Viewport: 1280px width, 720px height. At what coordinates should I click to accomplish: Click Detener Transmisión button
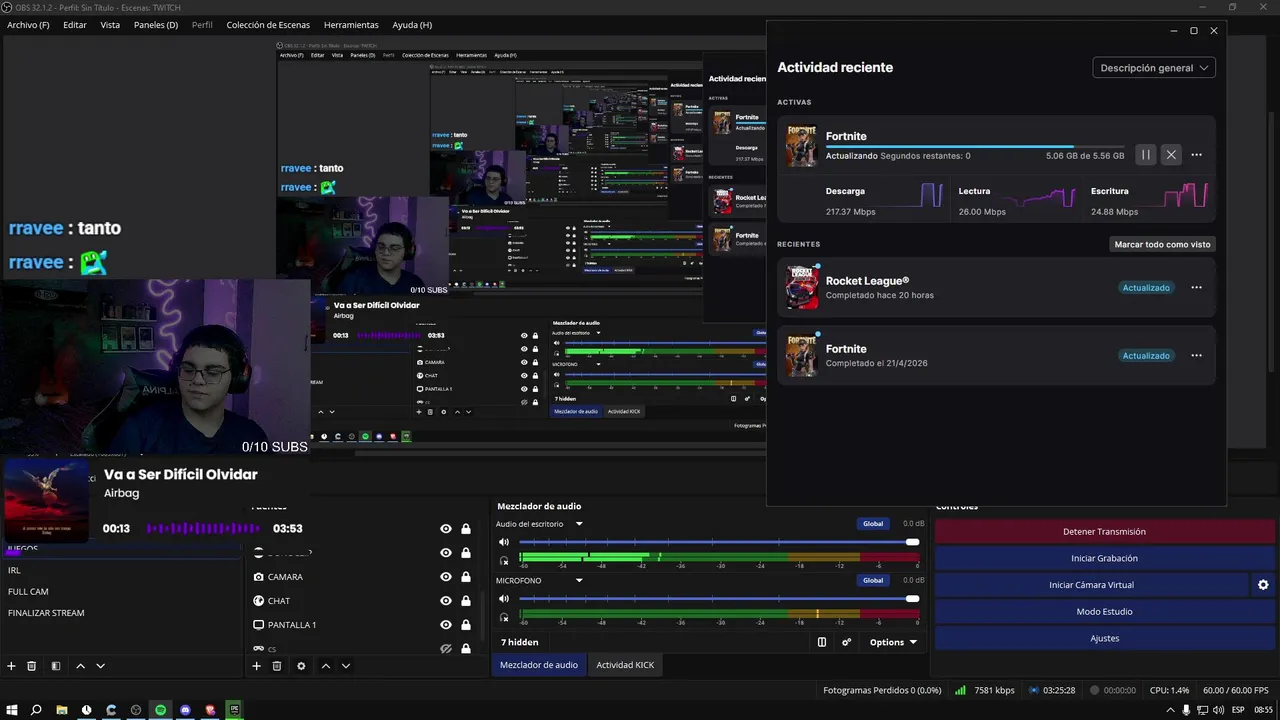1104,532
